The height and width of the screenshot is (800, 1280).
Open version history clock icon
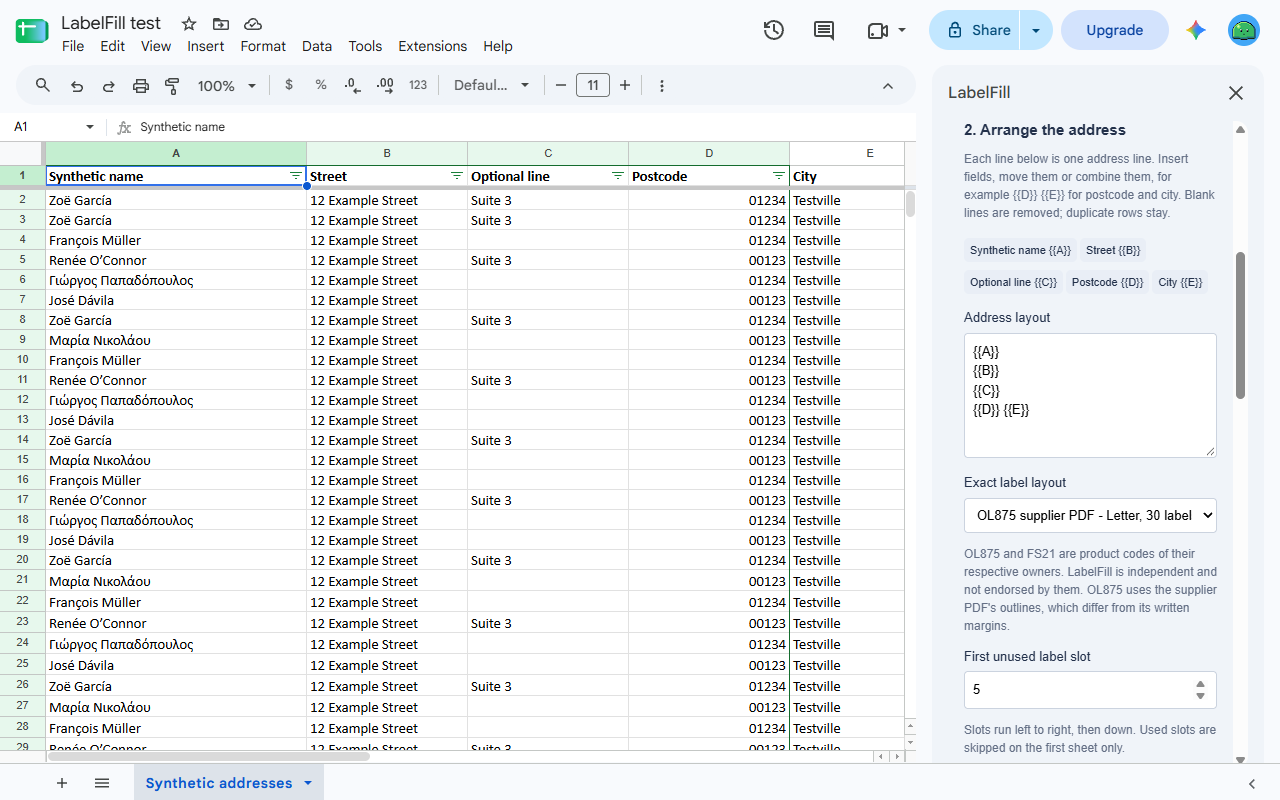(773, 30)
